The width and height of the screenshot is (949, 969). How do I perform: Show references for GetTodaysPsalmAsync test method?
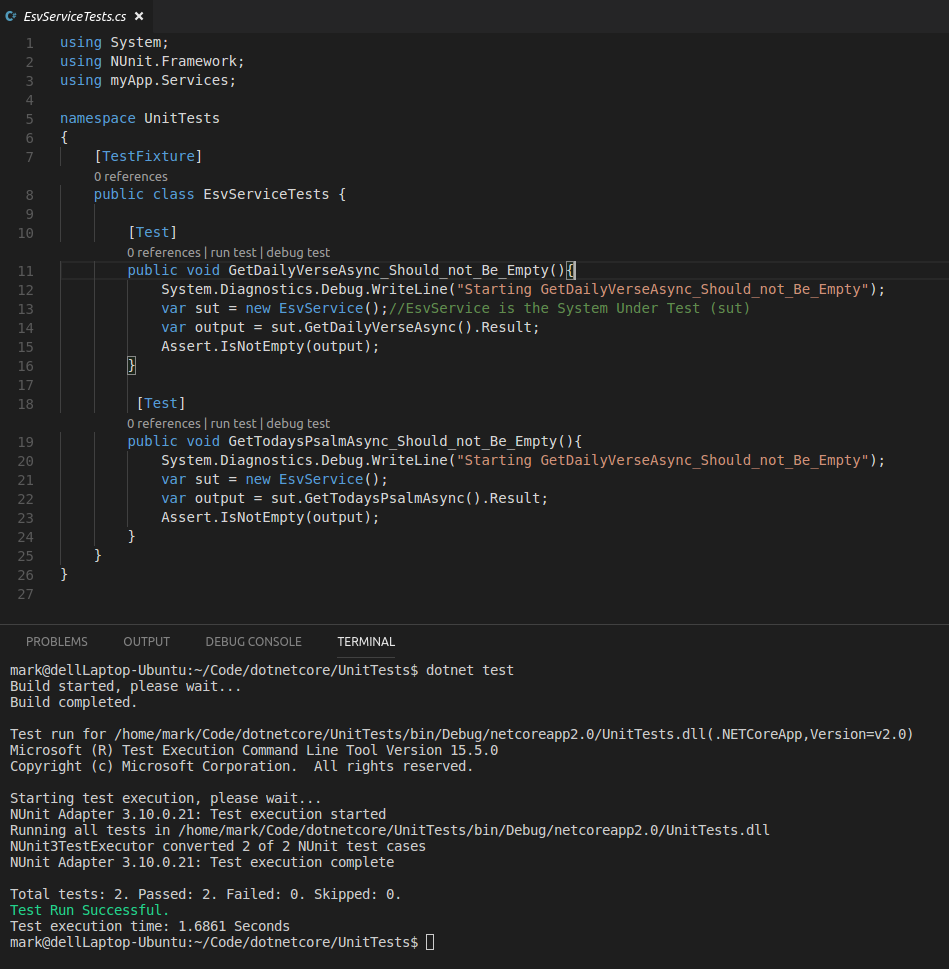tap(164, 423)
